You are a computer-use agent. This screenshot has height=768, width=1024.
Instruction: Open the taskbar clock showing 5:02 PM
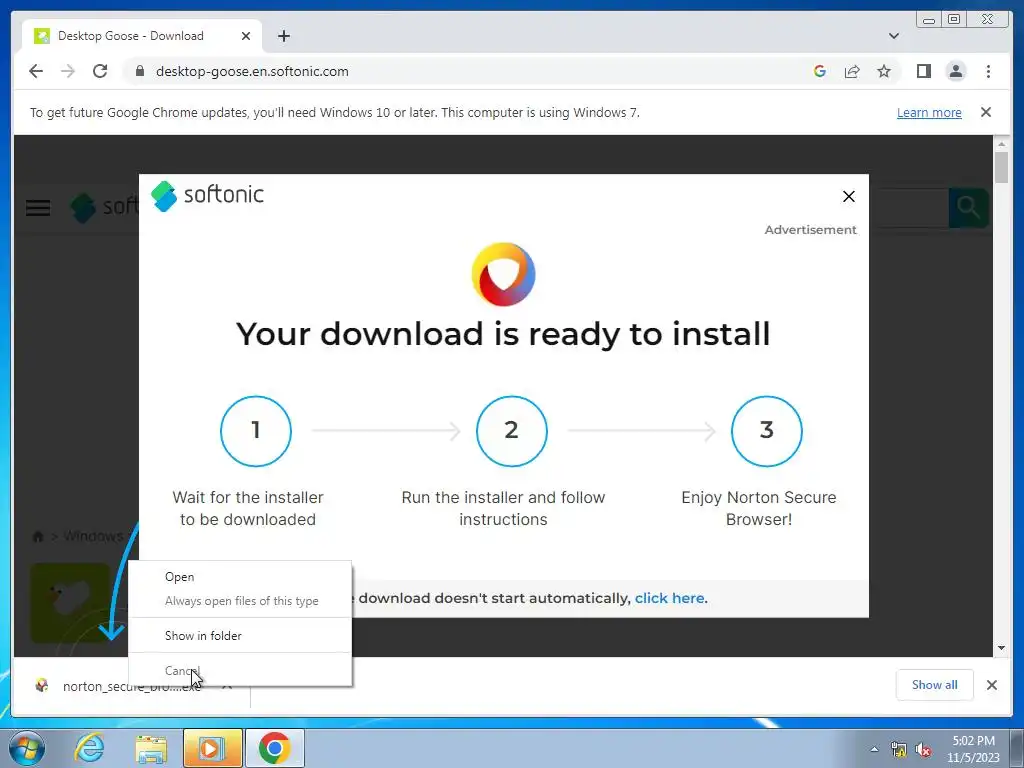click(973, 749)
